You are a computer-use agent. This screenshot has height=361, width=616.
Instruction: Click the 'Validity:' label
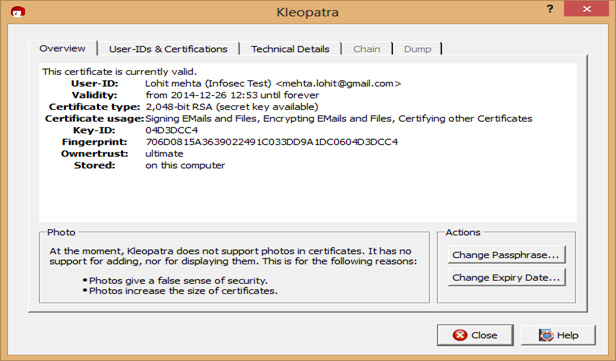pos(94,95)
